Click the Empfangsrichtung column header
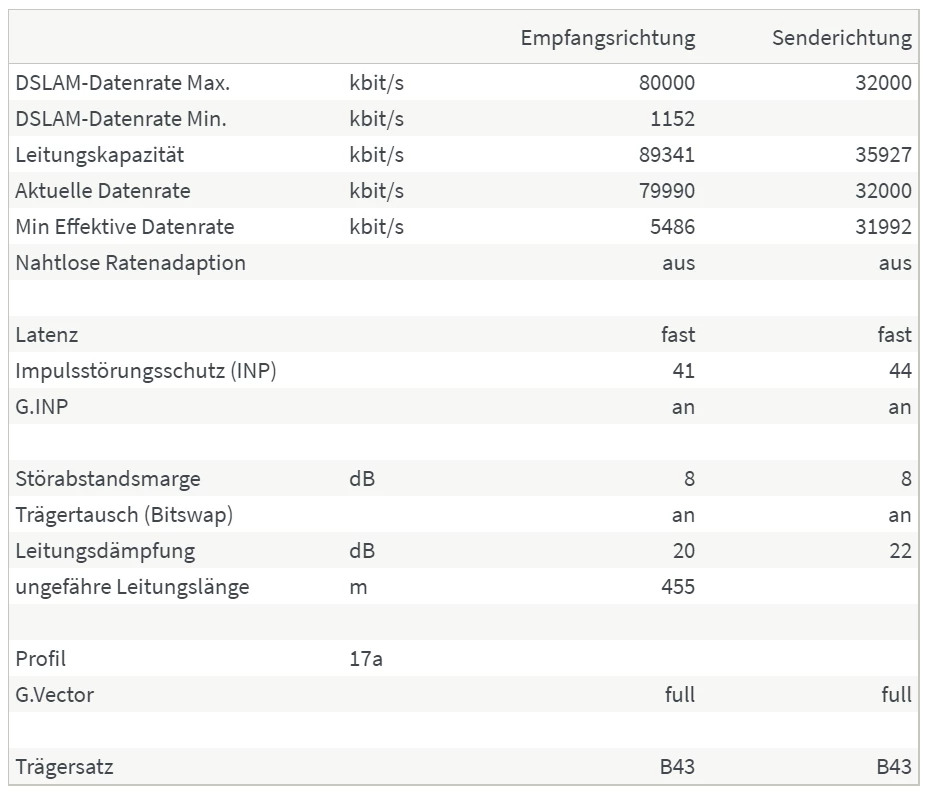 click(607, 38)
